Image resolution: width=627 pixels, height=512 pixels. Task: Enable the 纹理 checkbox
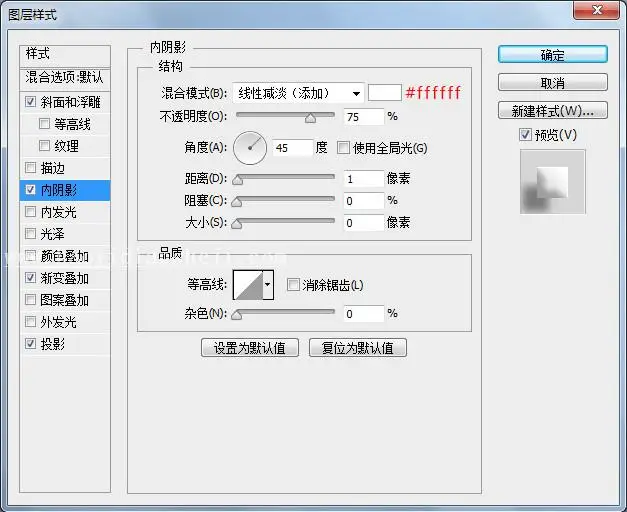44,146
